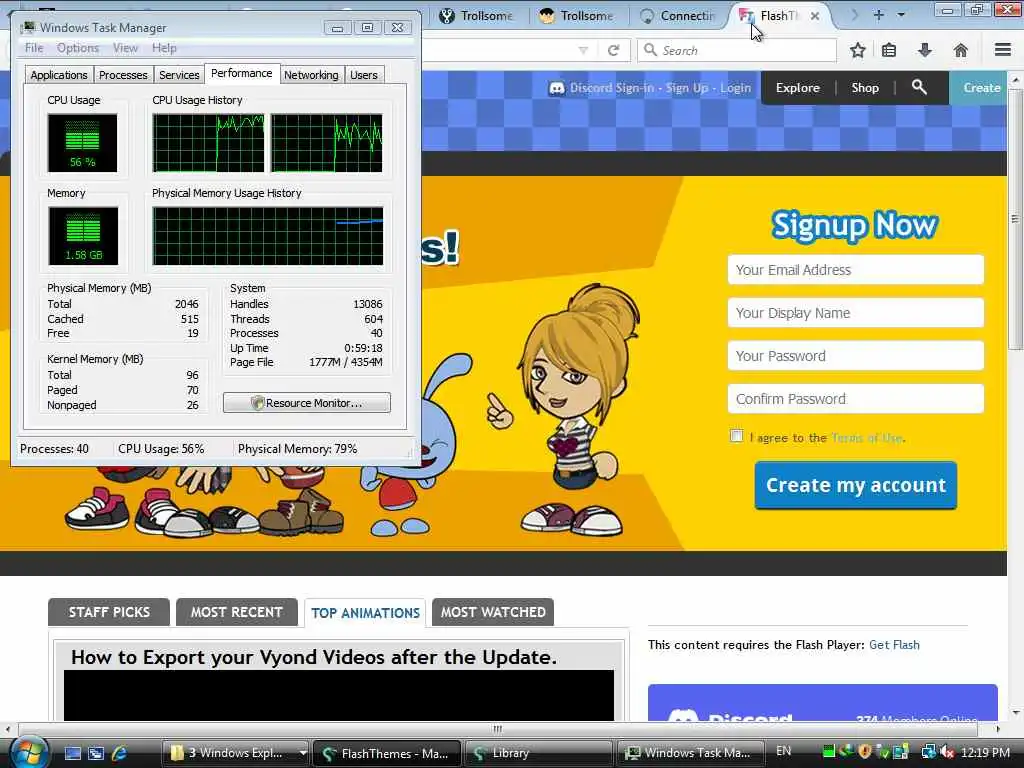The width and height of the screenshot is (1024, 768).
Task: Switch to FlashThemes taskbar button
Action: pyautogui.click(x=387, y=753)
